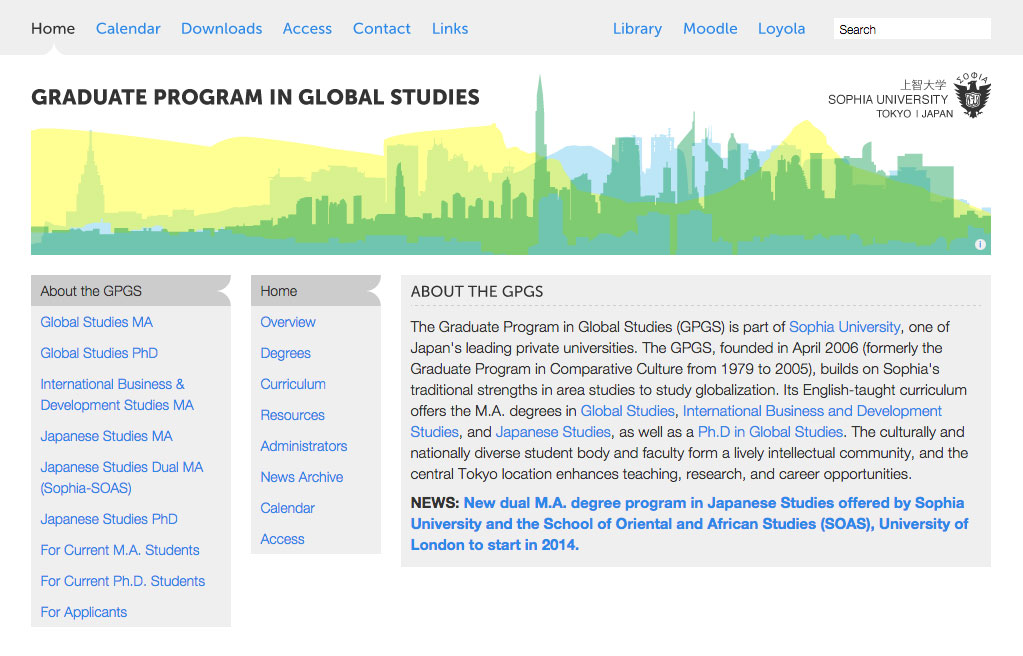Click the info icon on skyline banner
The width and height of the screenshot is (1023, 656).
tap(980, 244)
